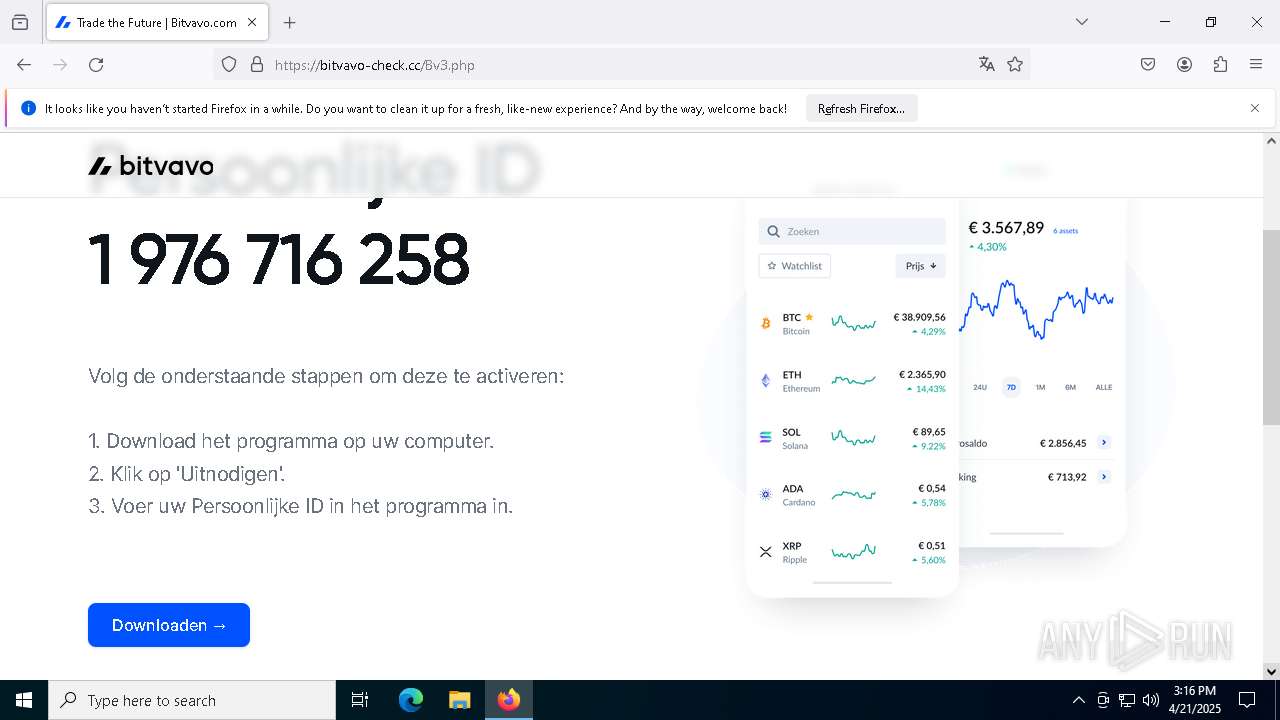Toggle the BTC favorite star
Screen dimensions: 1280x720
click(809, 317)
